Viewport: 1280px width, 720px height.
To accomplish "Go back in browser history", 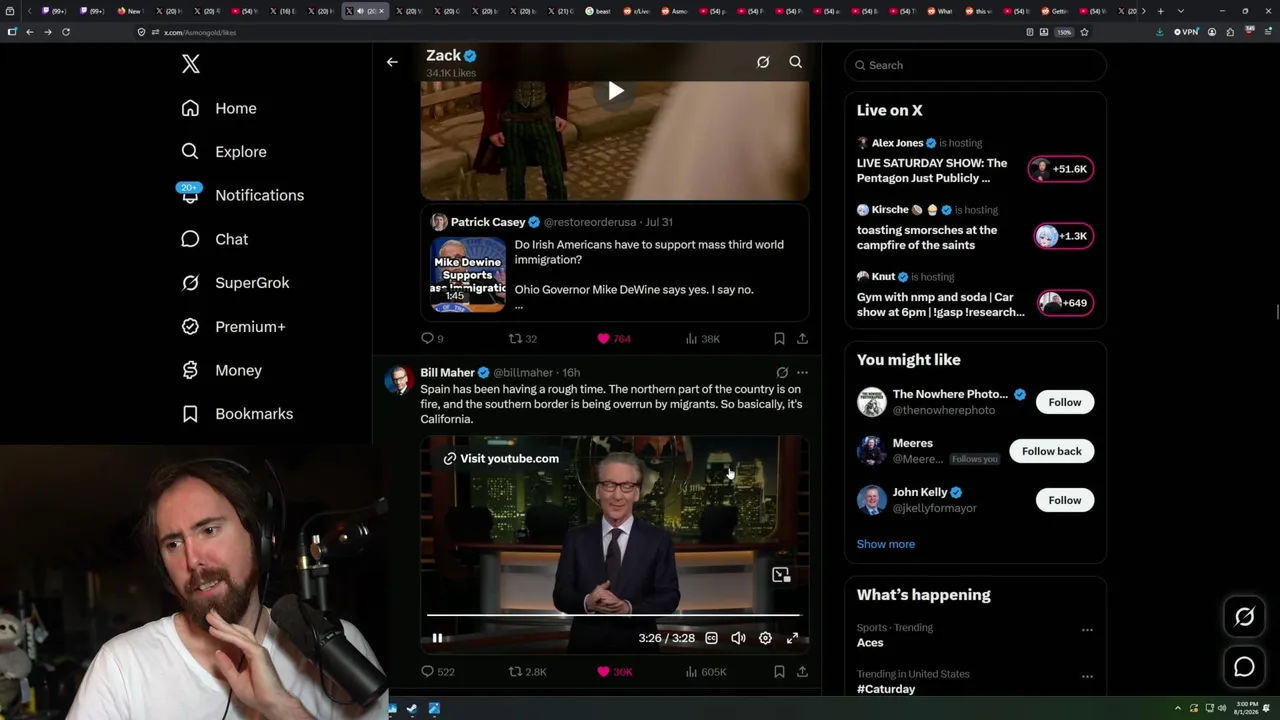I will [30, 32].
